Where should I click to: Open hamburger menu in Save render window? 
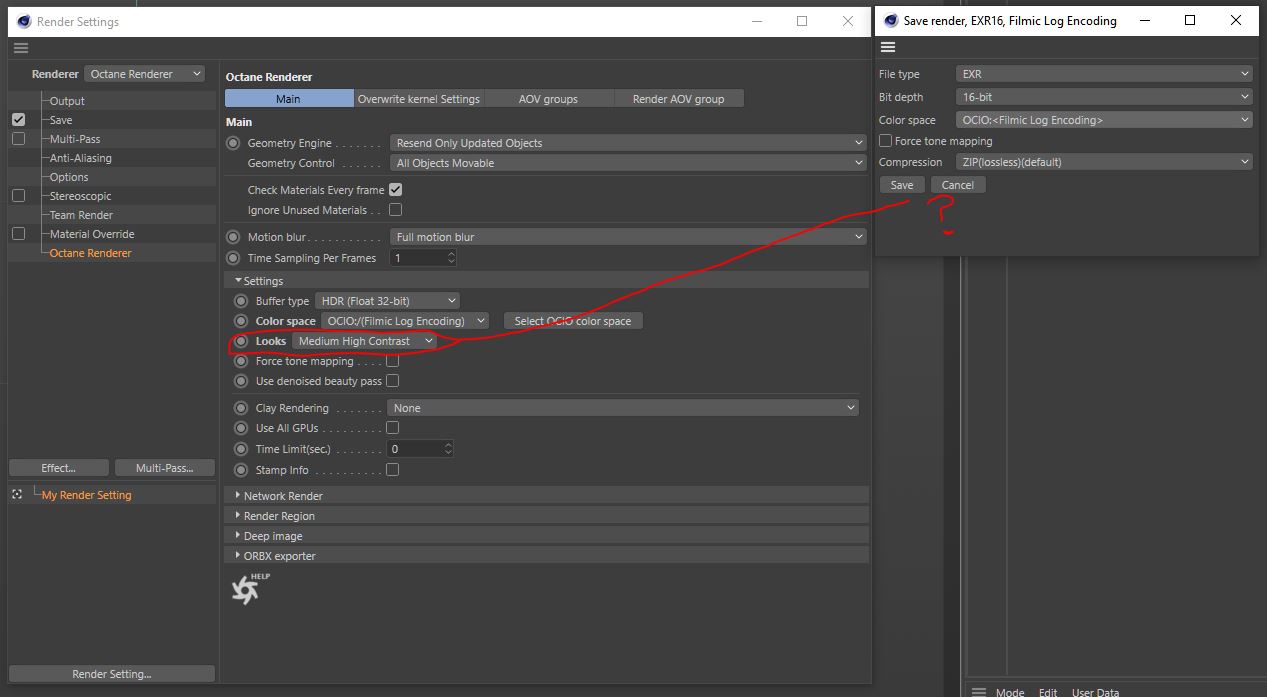pyautogui.click(x=888, y=48)
